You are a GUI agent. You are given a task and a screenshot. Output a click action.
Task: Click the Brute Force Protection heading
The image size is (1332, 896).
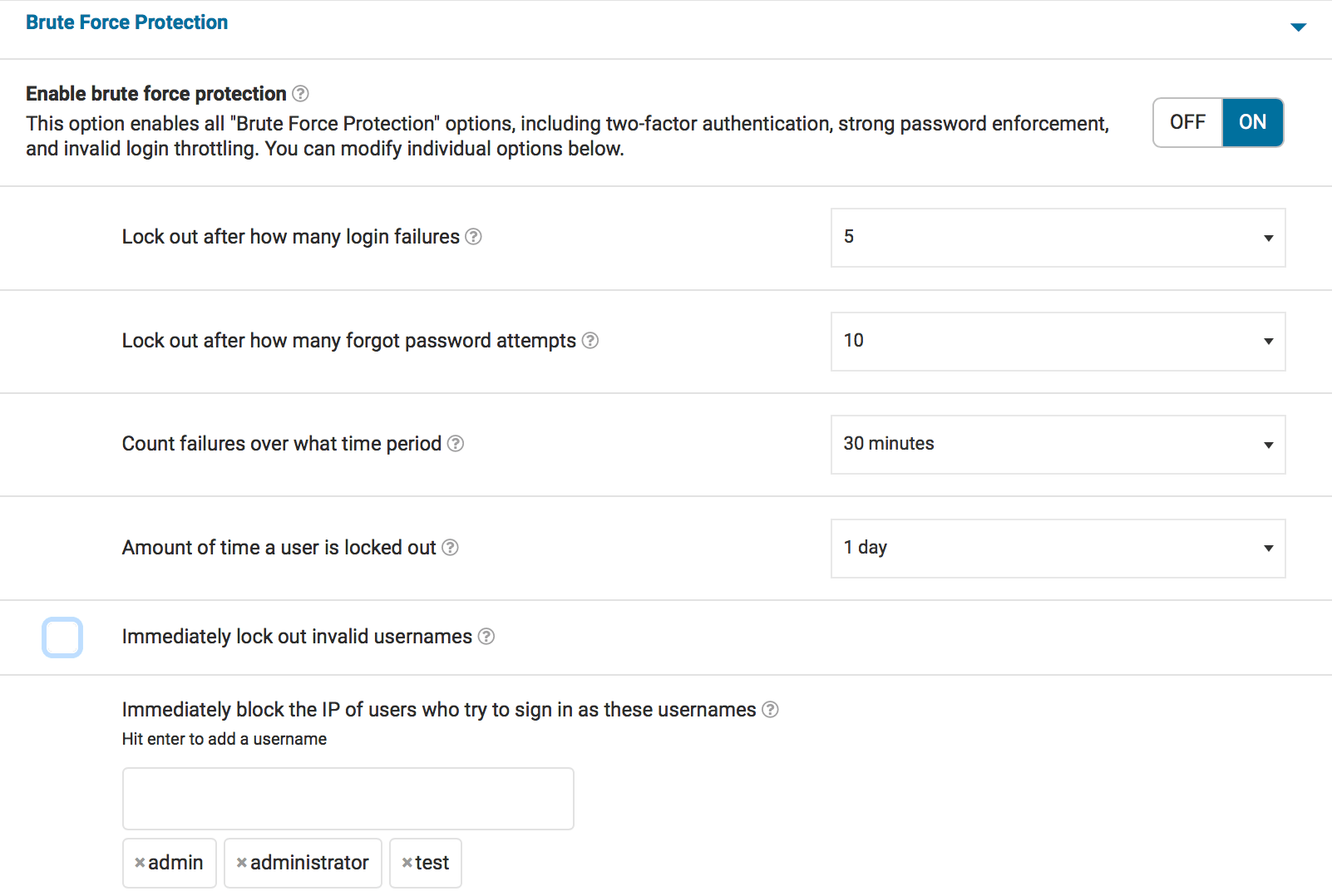127,22
